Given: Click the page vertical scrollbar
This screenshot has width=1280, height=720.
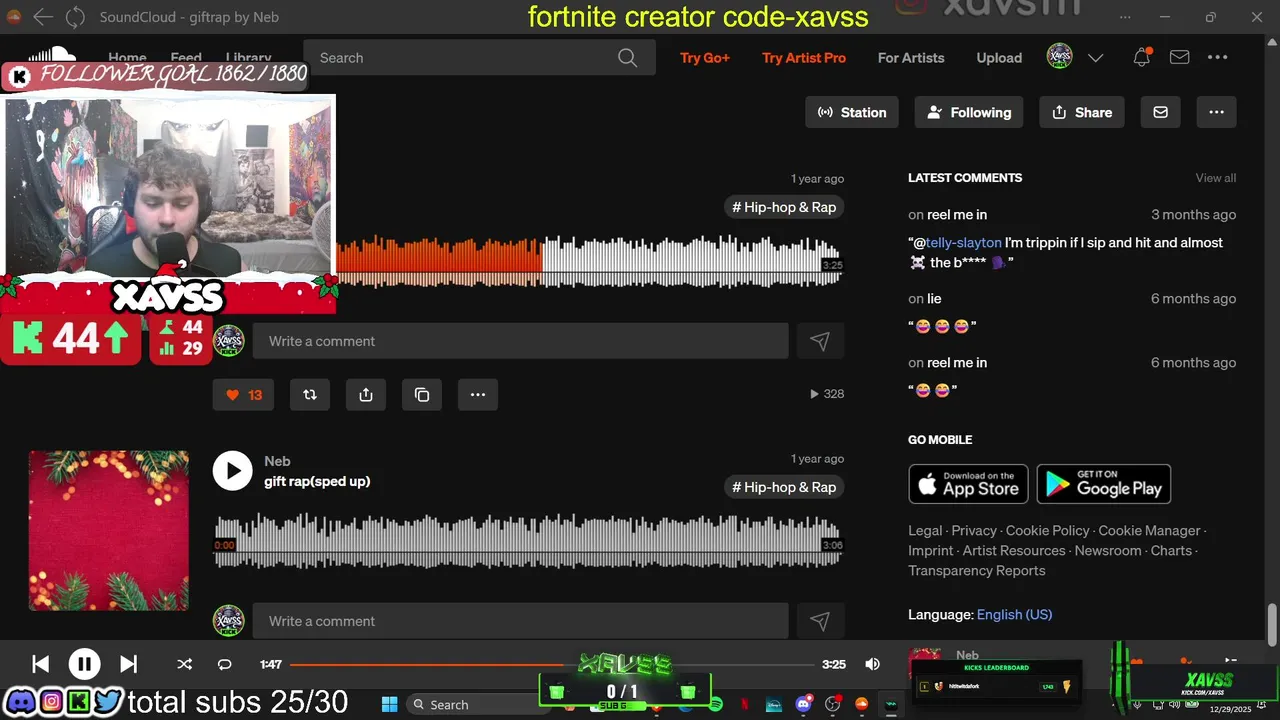Looking at the screenshot, I should [1272, 625].
